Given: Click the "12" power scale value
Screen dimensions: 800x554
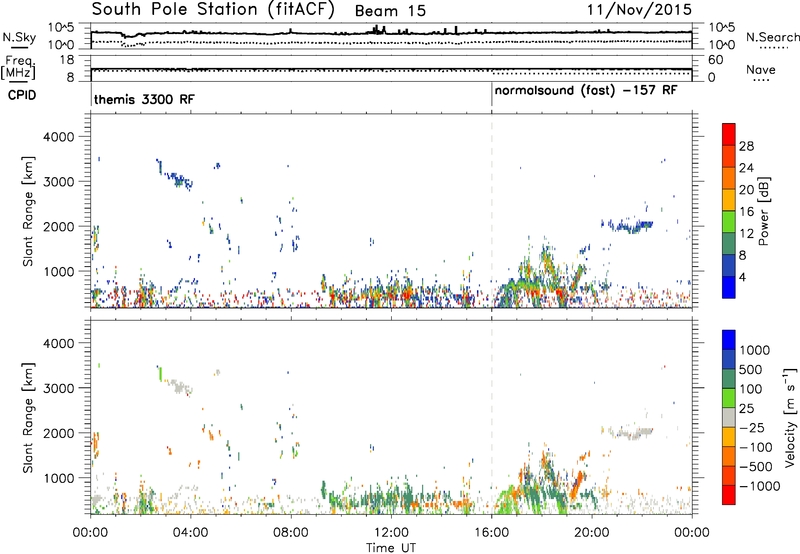Looking at the screenshot, I should pos(746,234).
